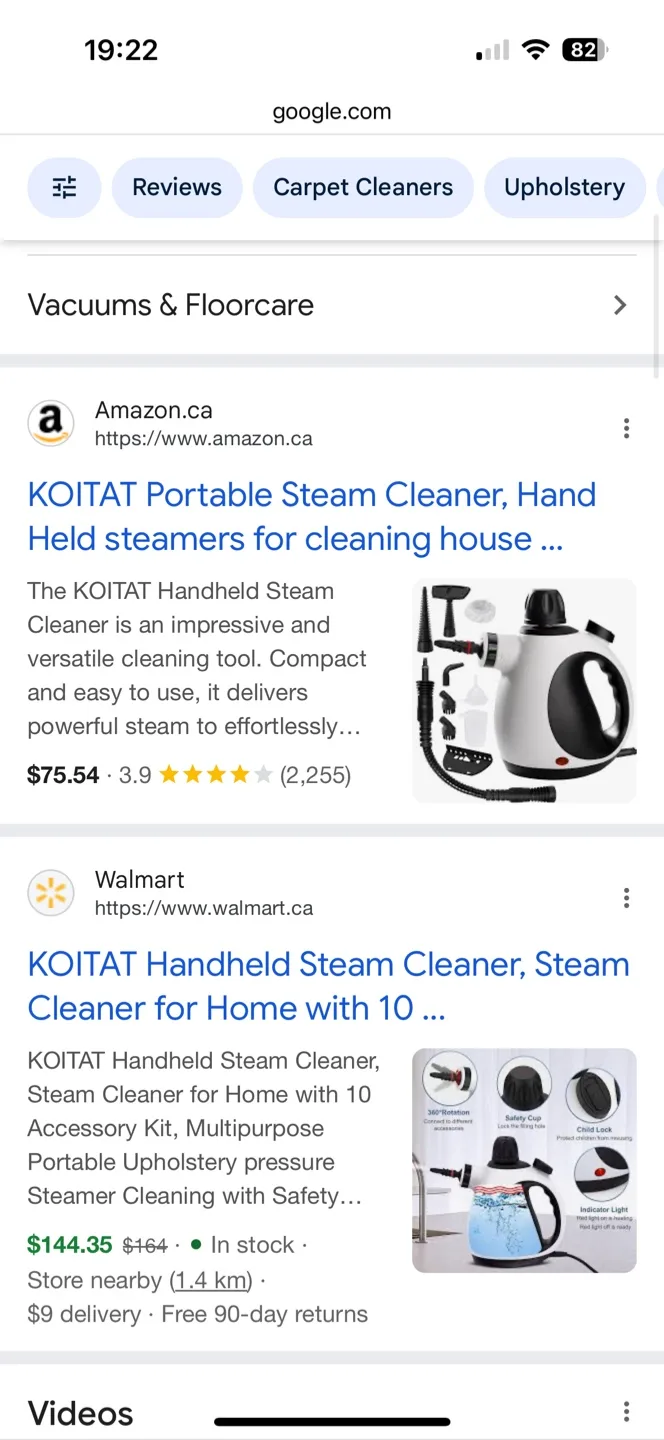Open the search filters icon

click(x=64, y=187)
